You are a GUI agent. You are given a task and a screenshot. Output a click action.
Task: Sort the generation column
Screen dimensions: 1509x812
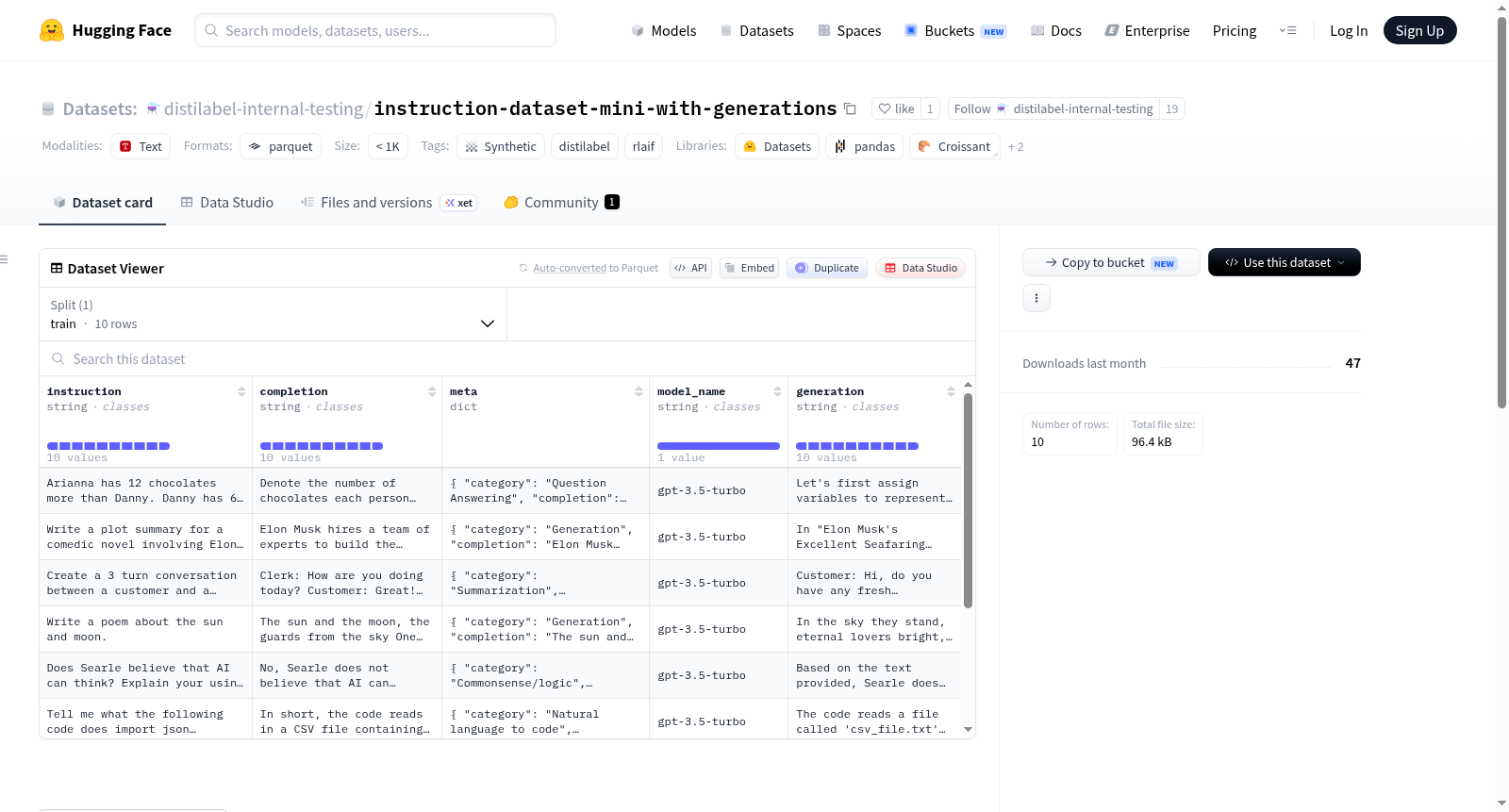pyautogui.click(x=951, y=391)
